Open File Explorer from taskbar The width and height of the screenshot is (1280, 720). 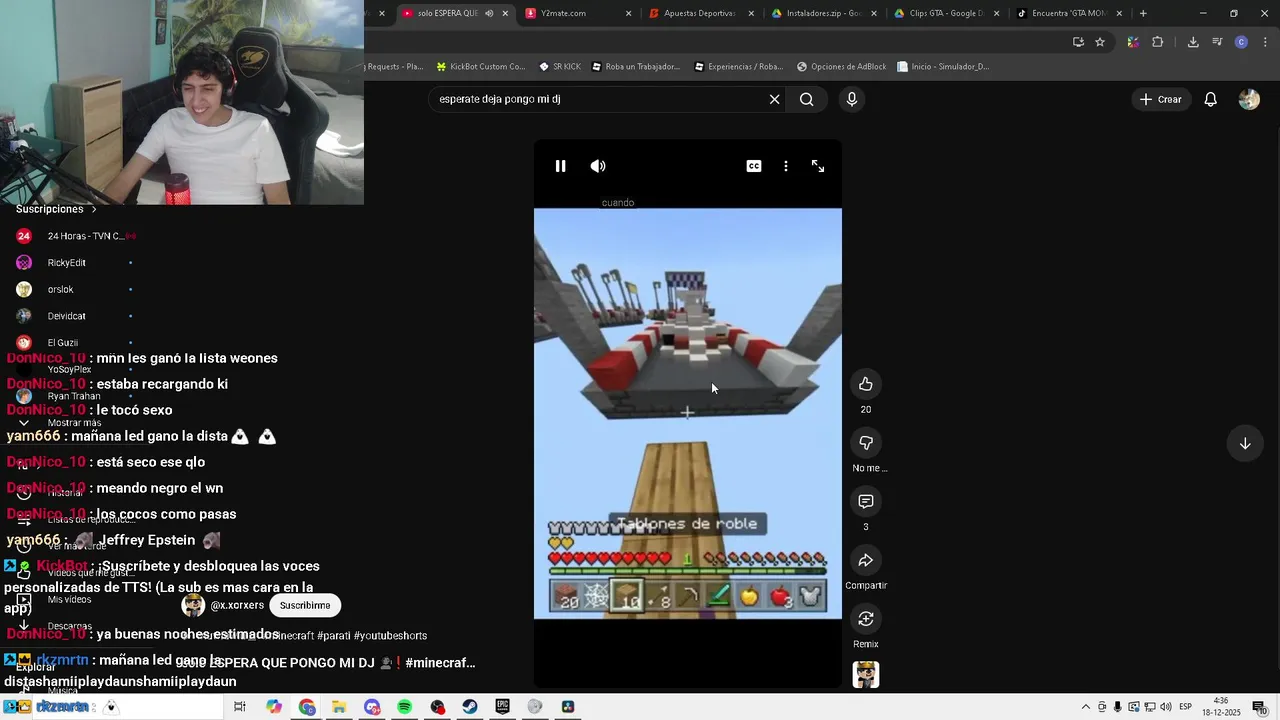[x=339, y=707]
